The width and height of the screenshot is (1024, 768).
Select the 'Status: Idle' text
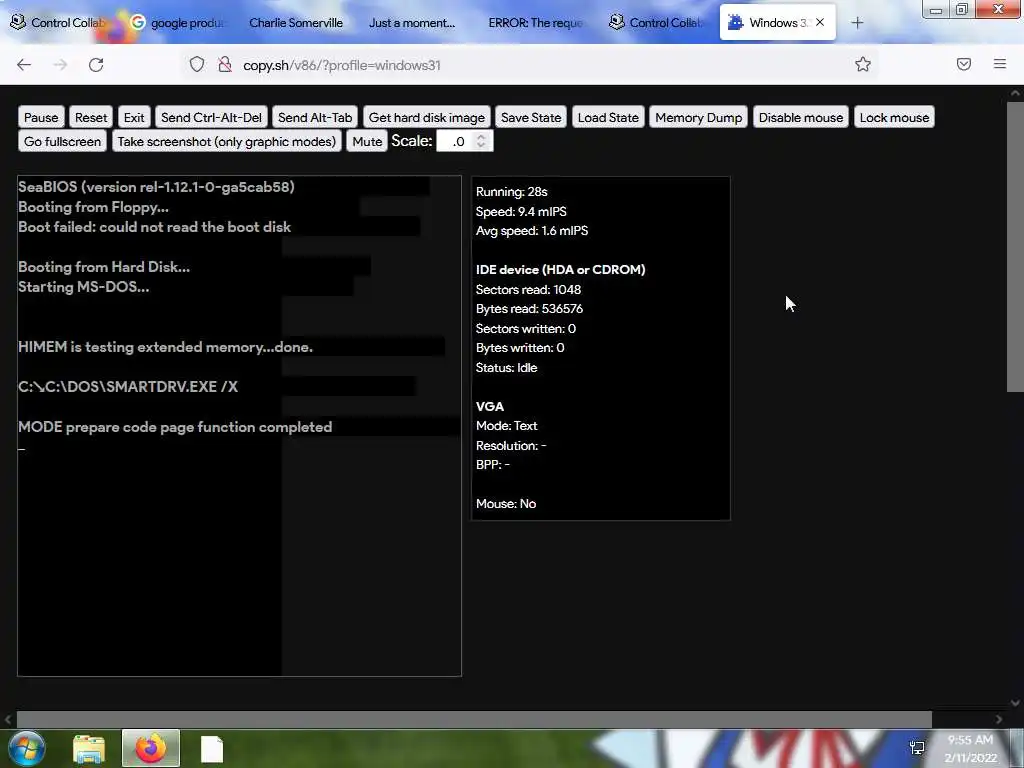(506, 368)
